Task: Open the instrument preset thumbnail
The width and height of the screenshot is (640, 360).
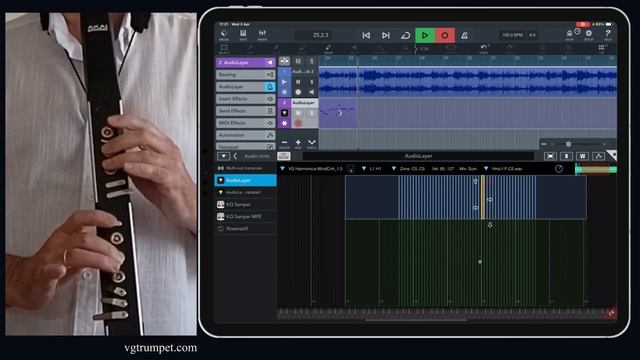Action: [x=284, y=156]
